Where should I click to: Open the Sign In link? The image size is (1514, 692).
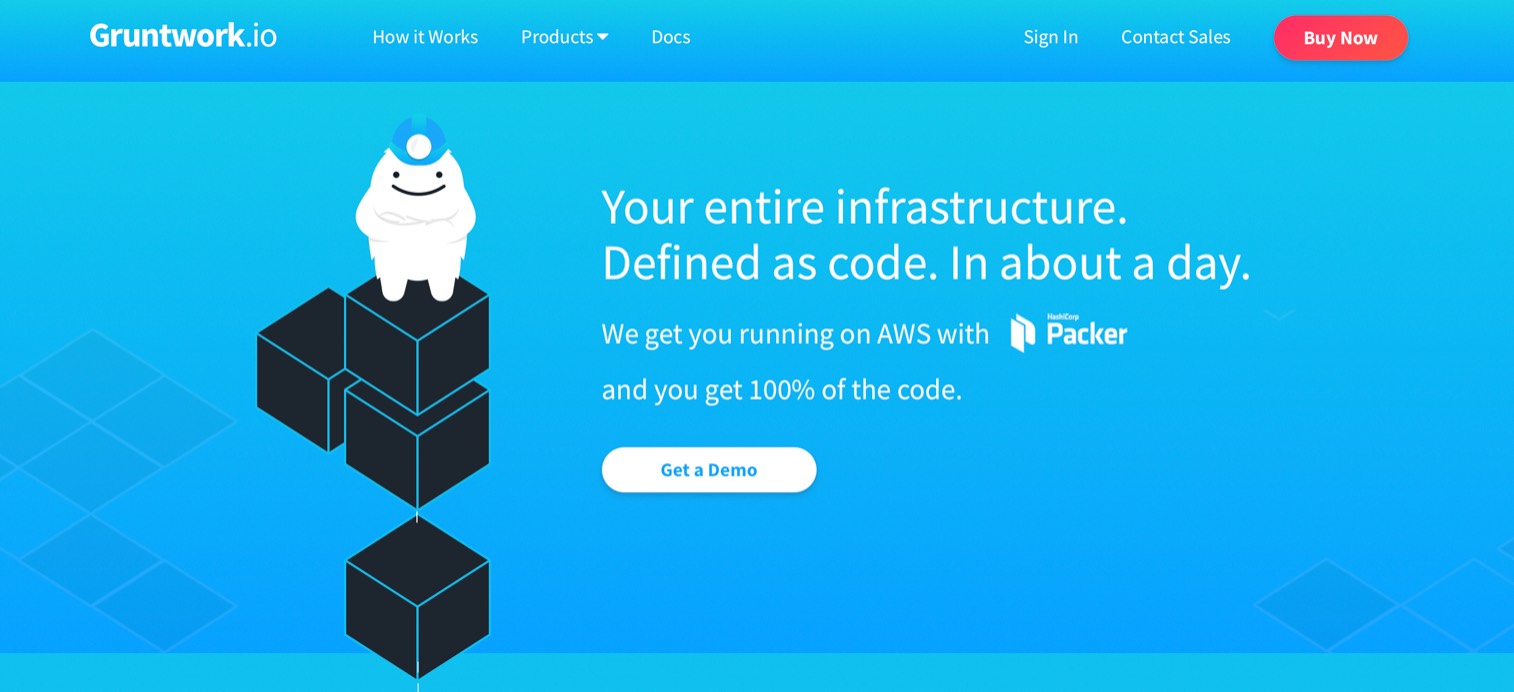(x=1050, y=37)
